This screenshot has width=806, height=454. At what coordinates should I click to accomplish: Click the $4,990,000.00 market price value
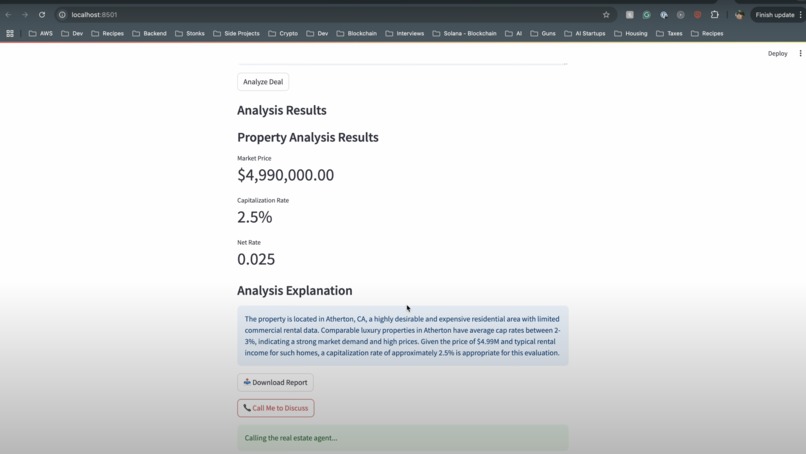[x=285, y=175]
